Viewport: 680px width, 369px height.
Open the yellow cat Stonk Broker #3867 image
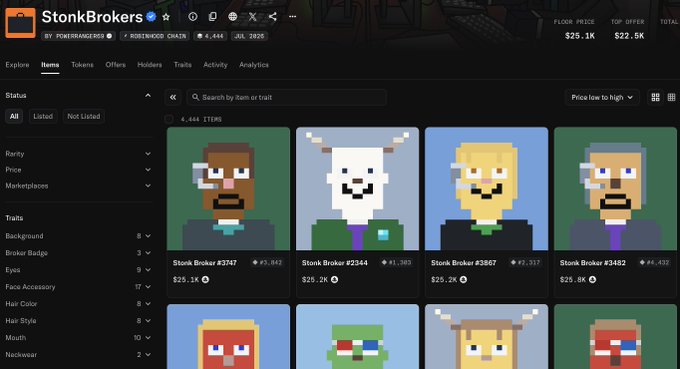click(x=487, y=189)
